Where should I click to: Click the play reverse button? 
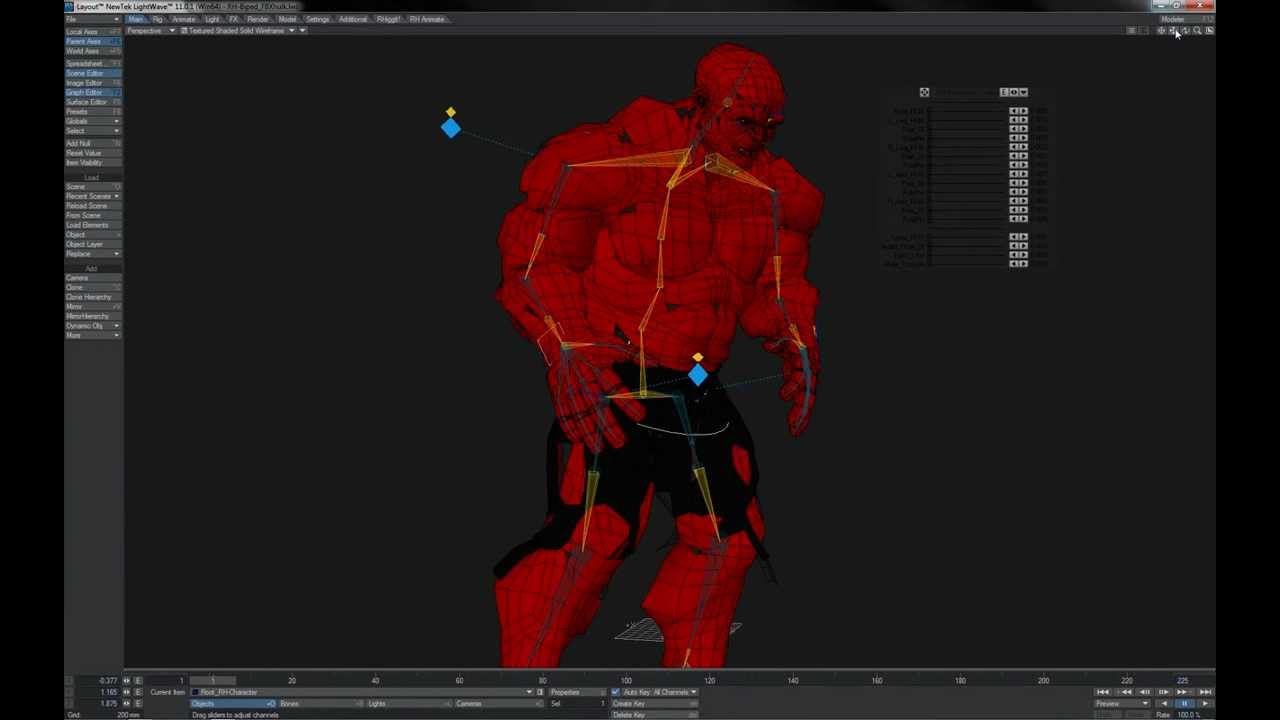[x=1164, y=704]
